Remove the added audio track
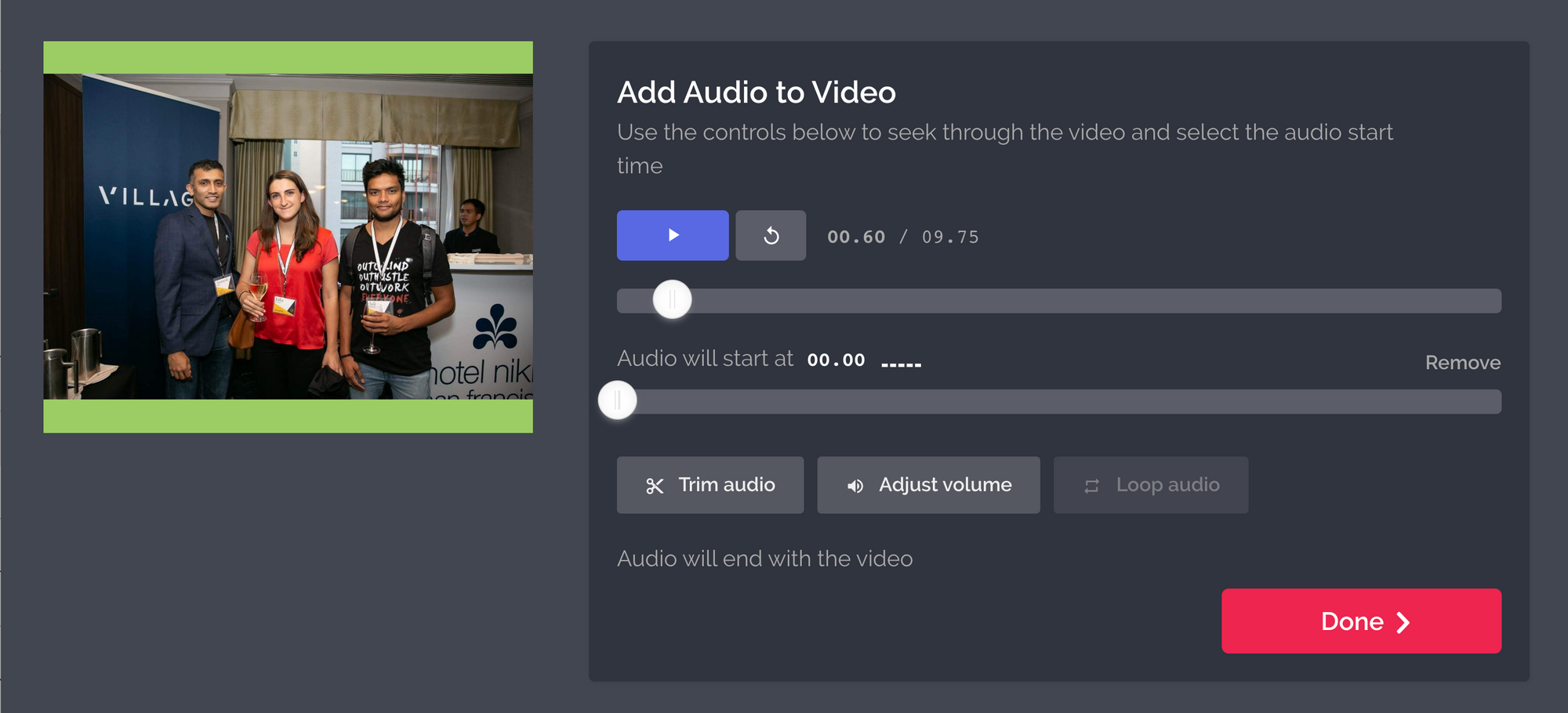Screen dimensions: 1568x713 point(1462,363)
